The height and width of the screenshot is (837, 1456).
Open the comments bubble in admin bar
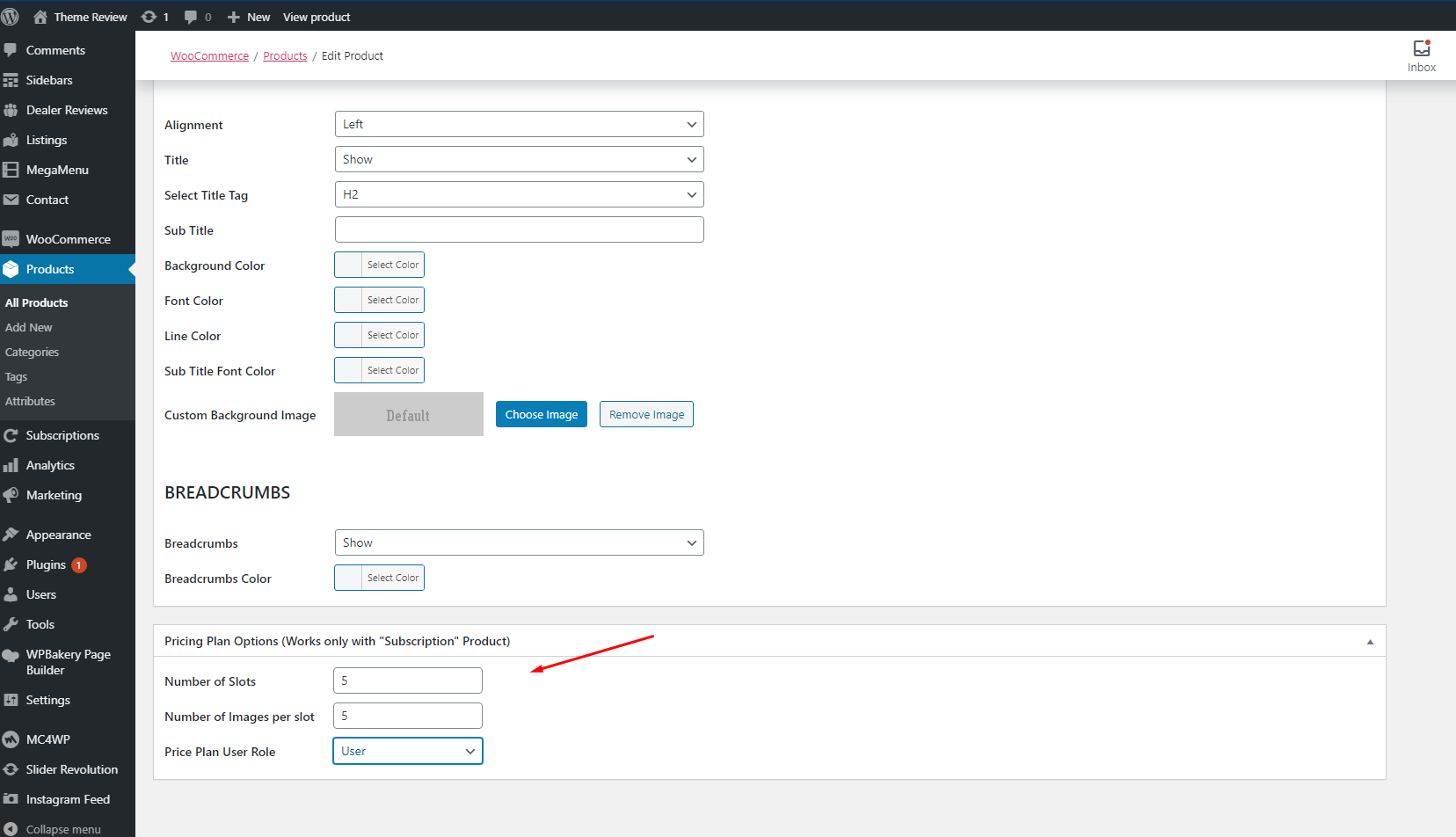point(191,17)
